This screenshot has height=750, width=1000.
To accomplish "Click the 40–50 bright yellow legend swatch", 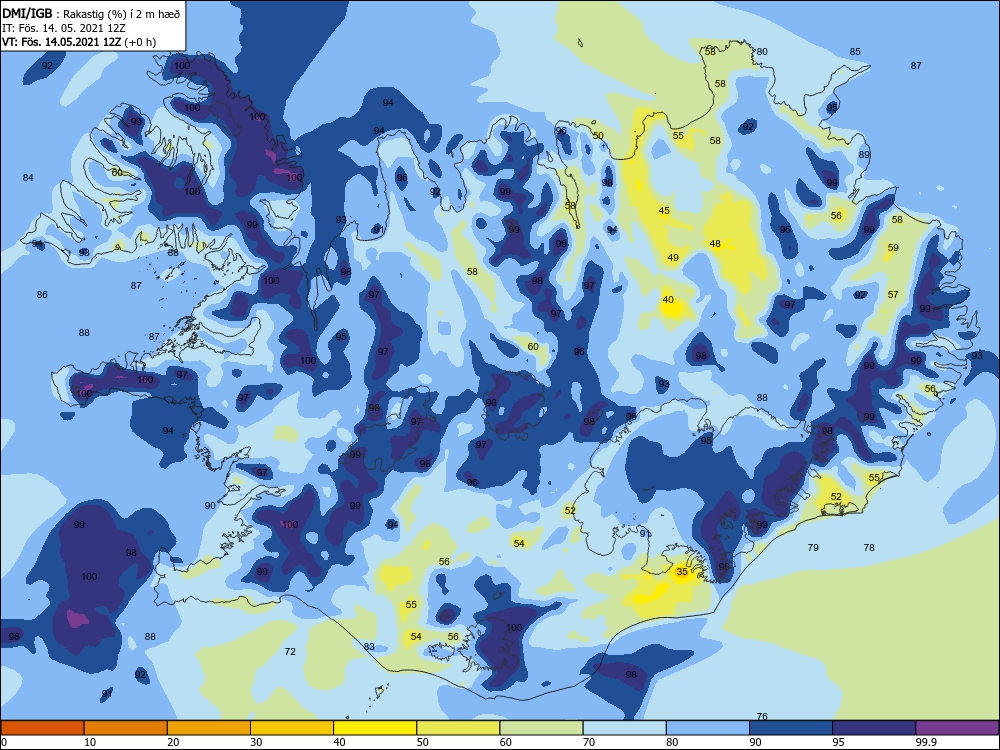I will (x=375, y=728).
